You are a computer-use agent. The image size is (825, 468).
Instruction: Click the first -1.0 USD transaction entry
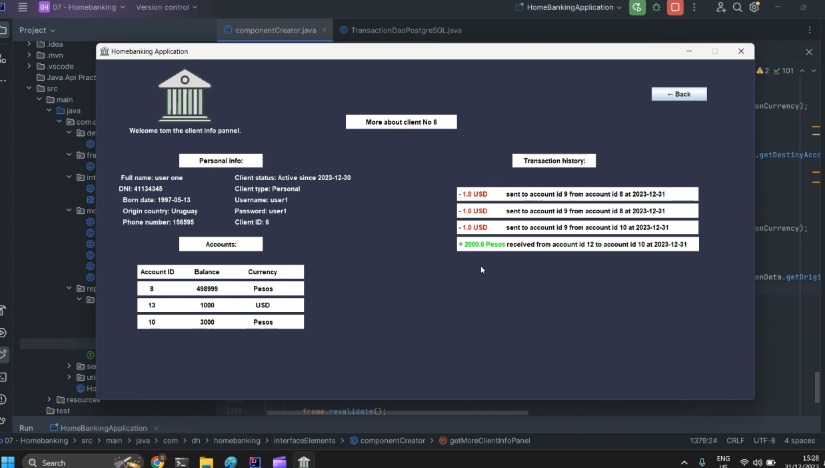pos(578,194)
